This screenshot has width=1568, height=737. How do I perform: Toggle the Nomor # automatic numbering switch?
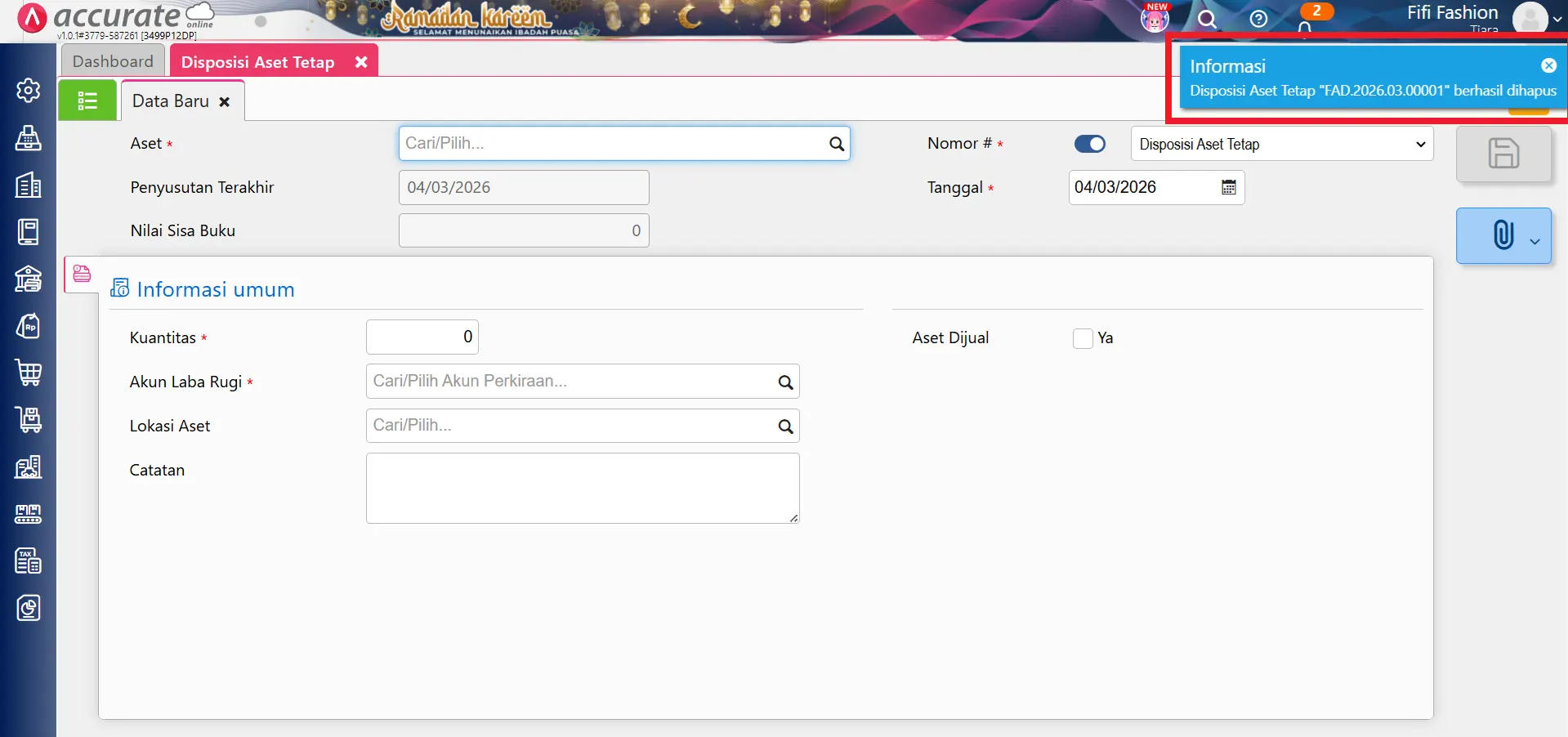(1089, 144)
